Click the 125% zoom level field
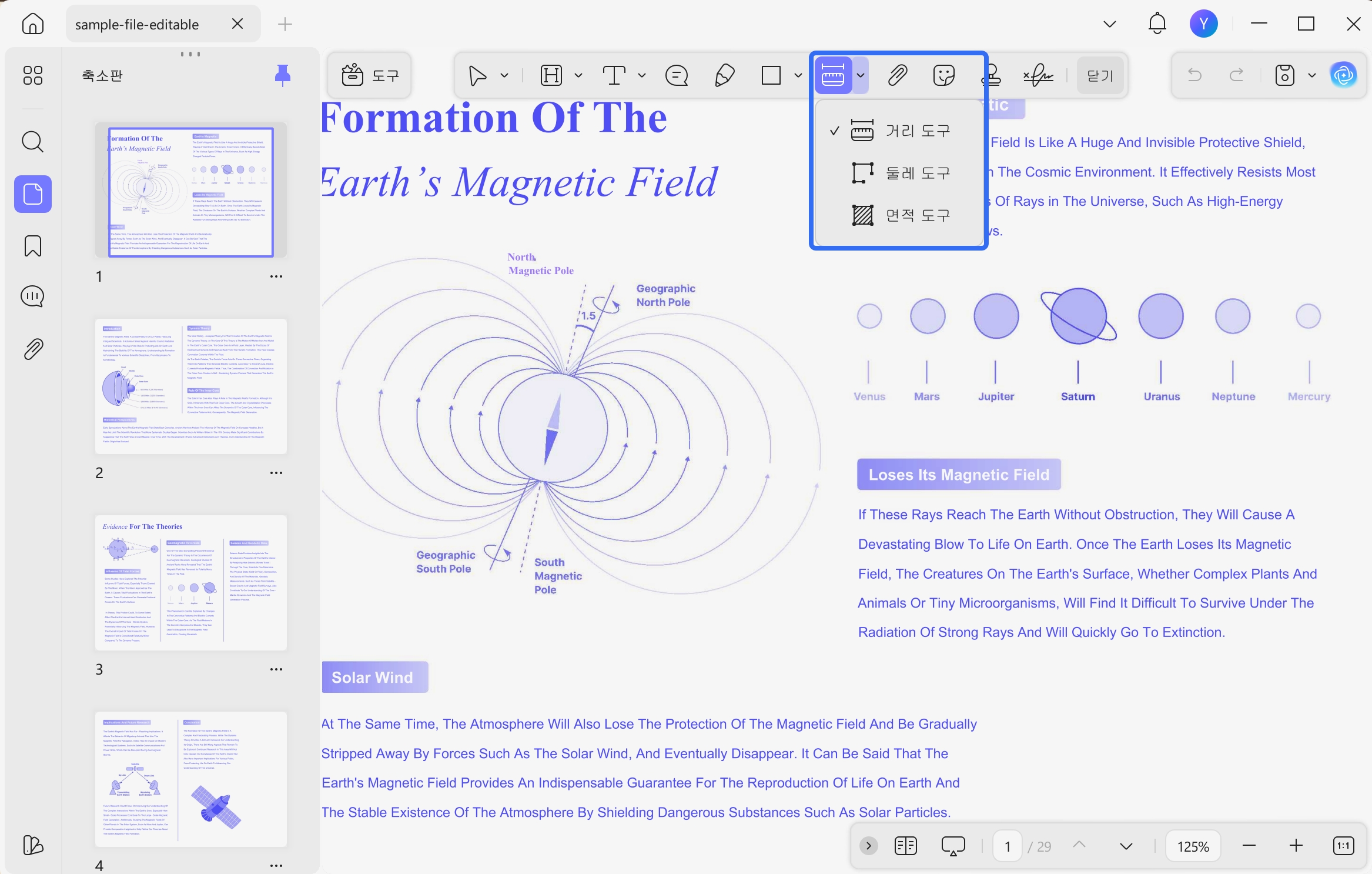This screenshot has height=874, width=1372. pyautogui.click(x=1193, y=846)
